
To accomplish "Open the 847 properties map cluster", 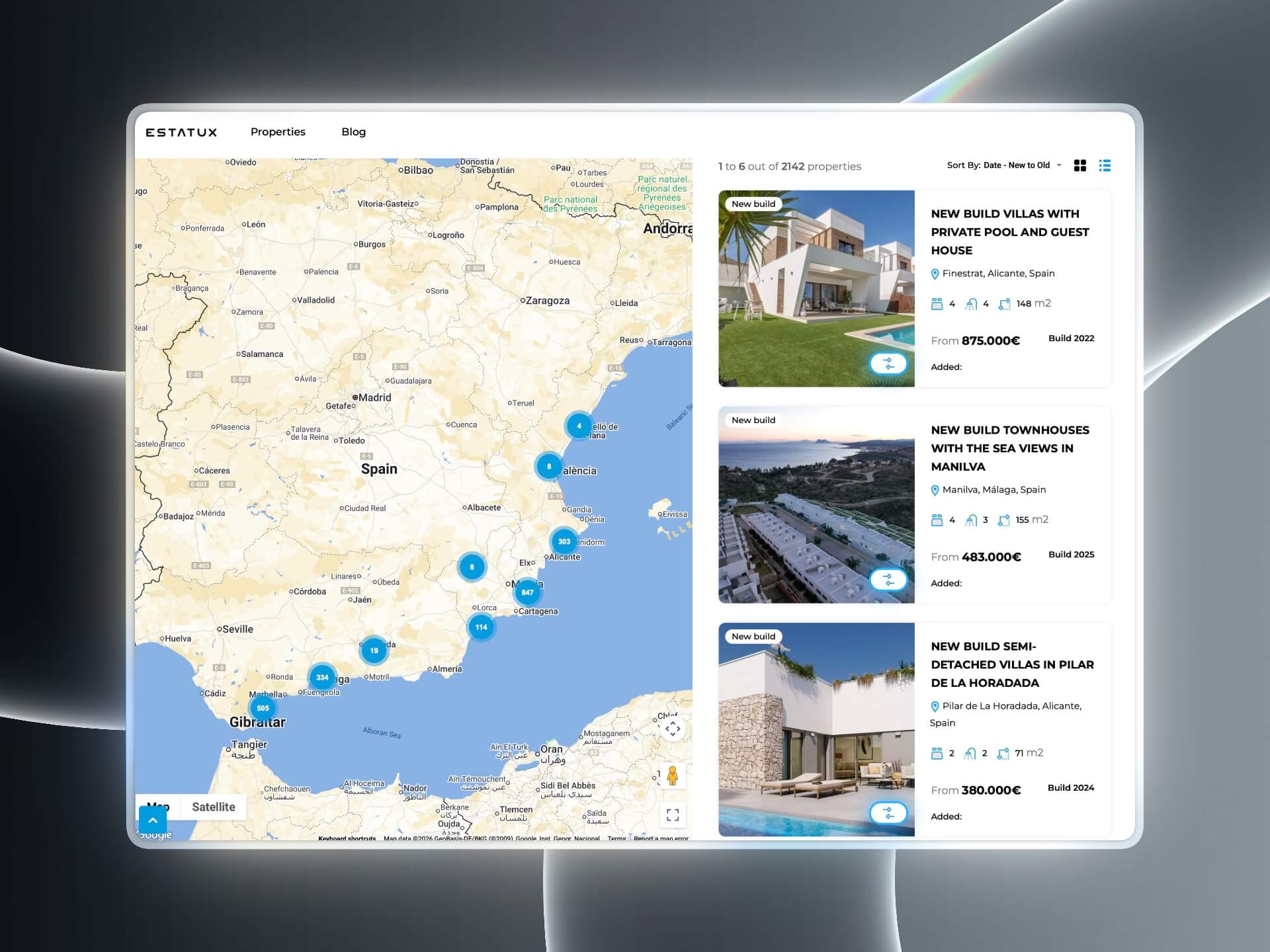I will coord(527,592).
